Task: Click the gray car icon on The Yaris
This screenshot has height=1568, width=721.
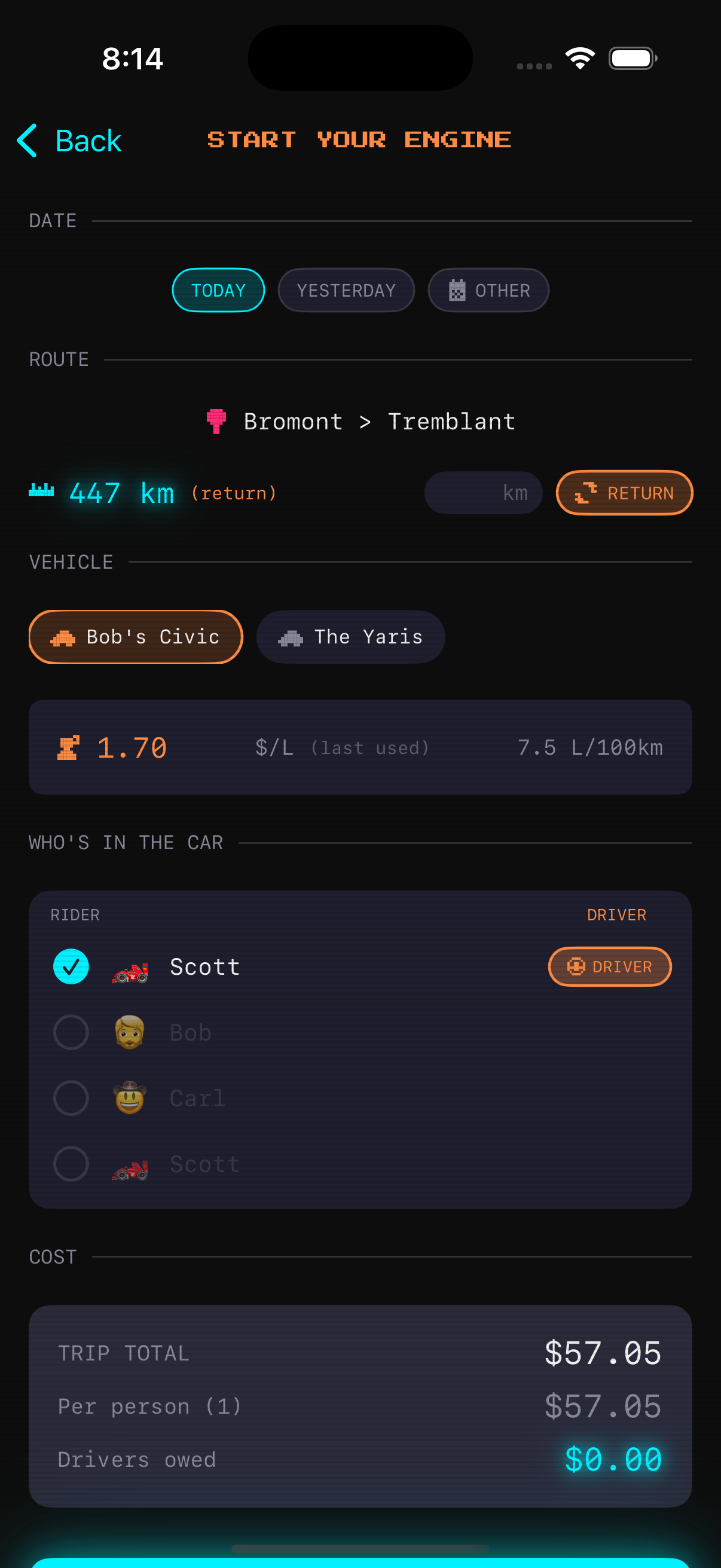Action: (291, 637)
